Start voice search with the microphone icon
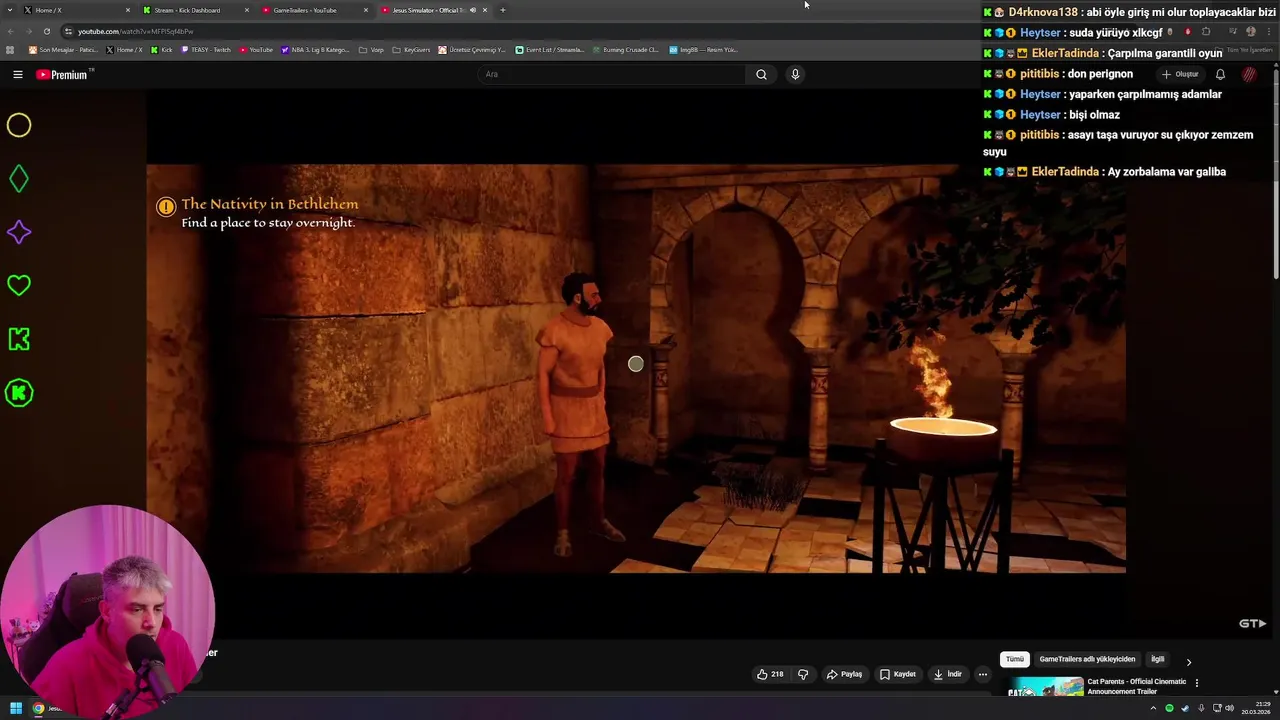 (795, 74)
